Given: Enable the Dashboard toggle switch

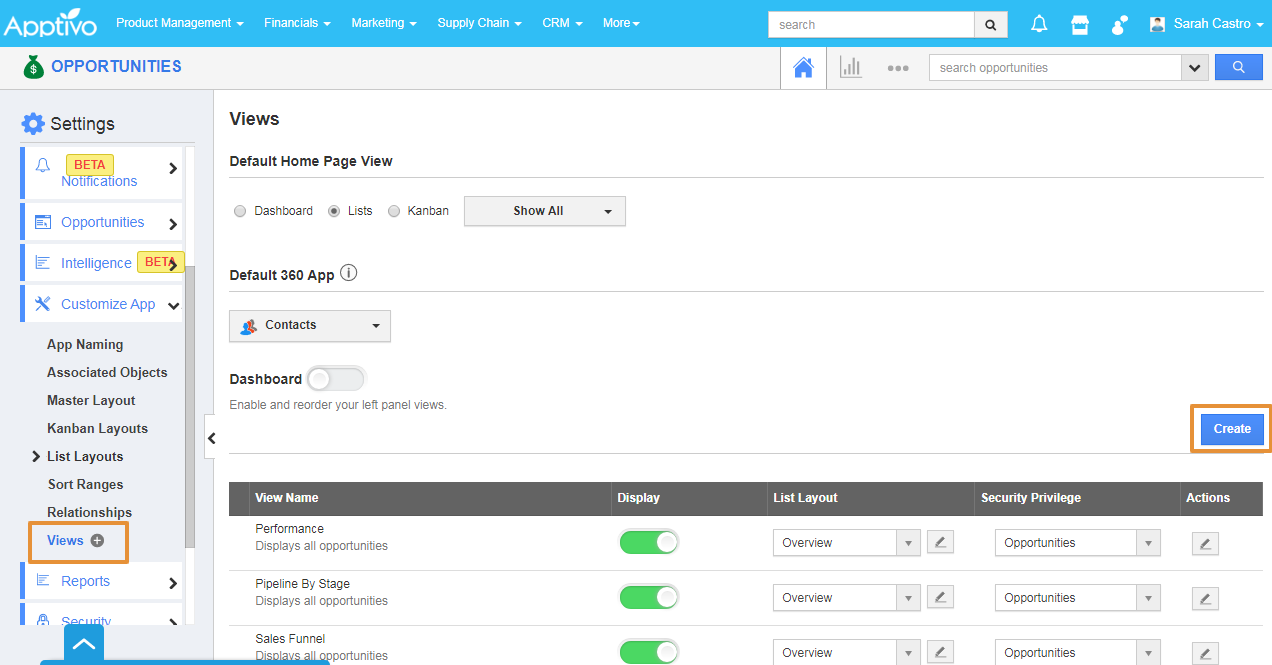Looking at the screenshot, I should click(x=337, y=379).
